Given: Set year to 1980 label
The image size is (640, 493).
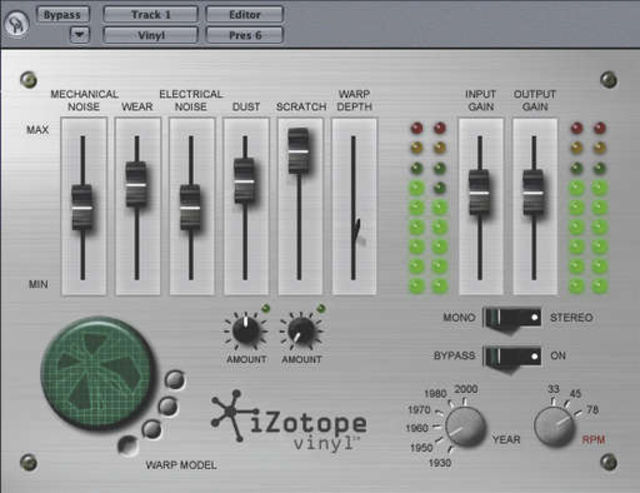Looking at the screenshot, I should (x=435, y=394).
